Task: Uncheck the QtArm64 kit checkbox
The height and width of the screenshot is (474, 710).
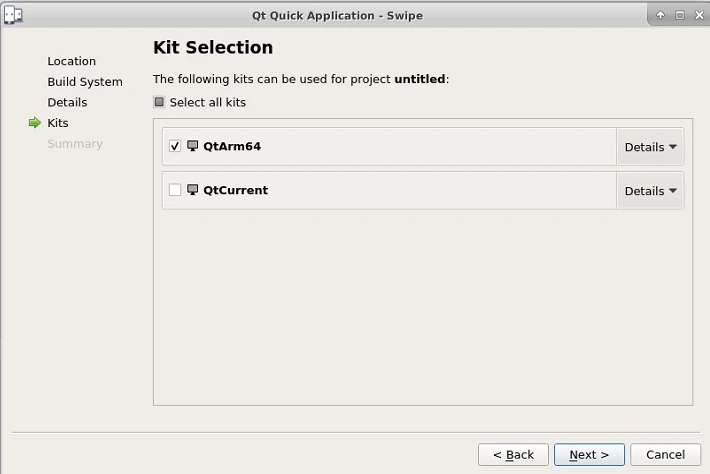Action: pyautogui.click(x=175, y=146)
